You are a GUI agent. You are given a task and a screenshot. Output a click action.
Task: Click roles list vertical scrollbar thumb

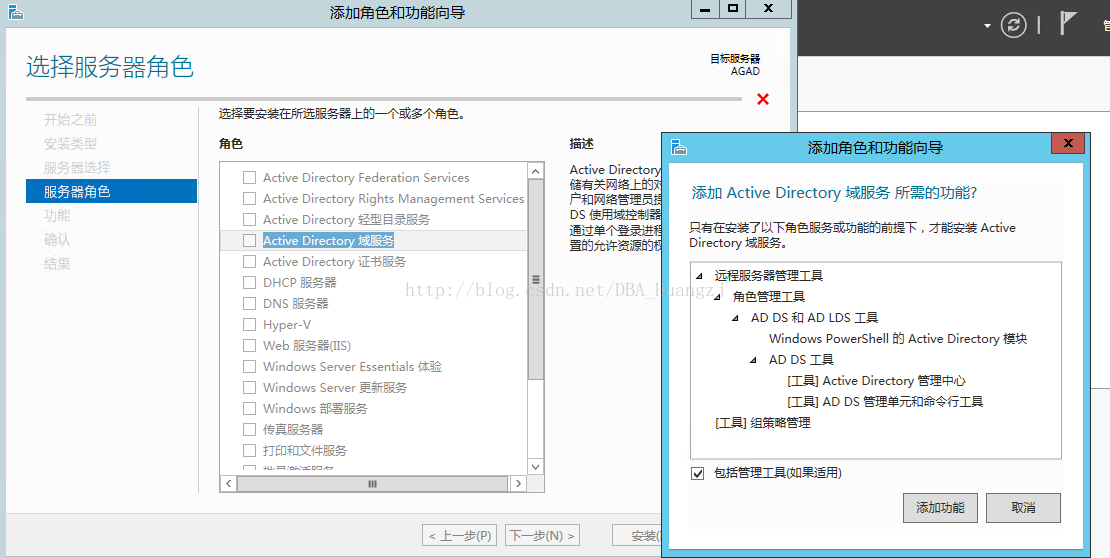536,280
